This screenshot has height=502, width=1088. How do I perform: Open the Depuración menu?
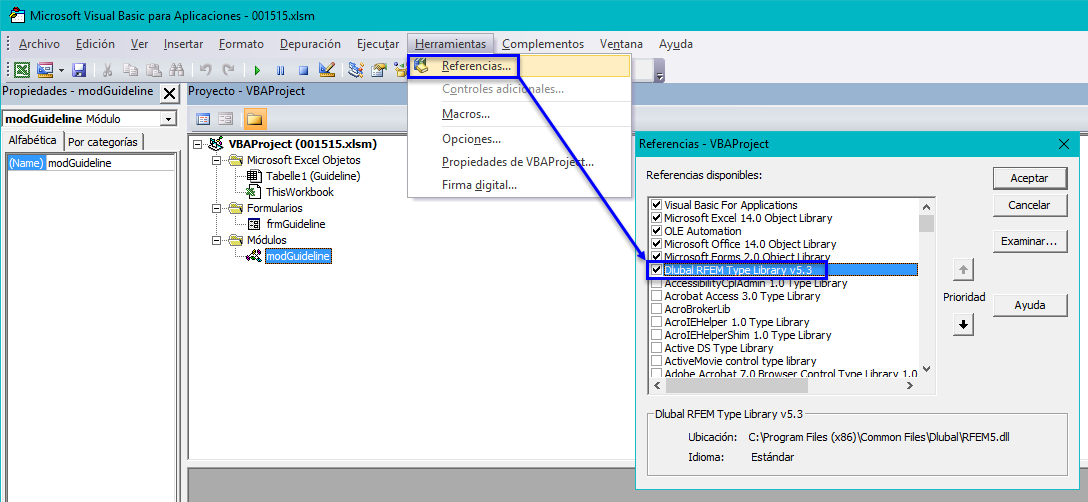click(310, 44)
